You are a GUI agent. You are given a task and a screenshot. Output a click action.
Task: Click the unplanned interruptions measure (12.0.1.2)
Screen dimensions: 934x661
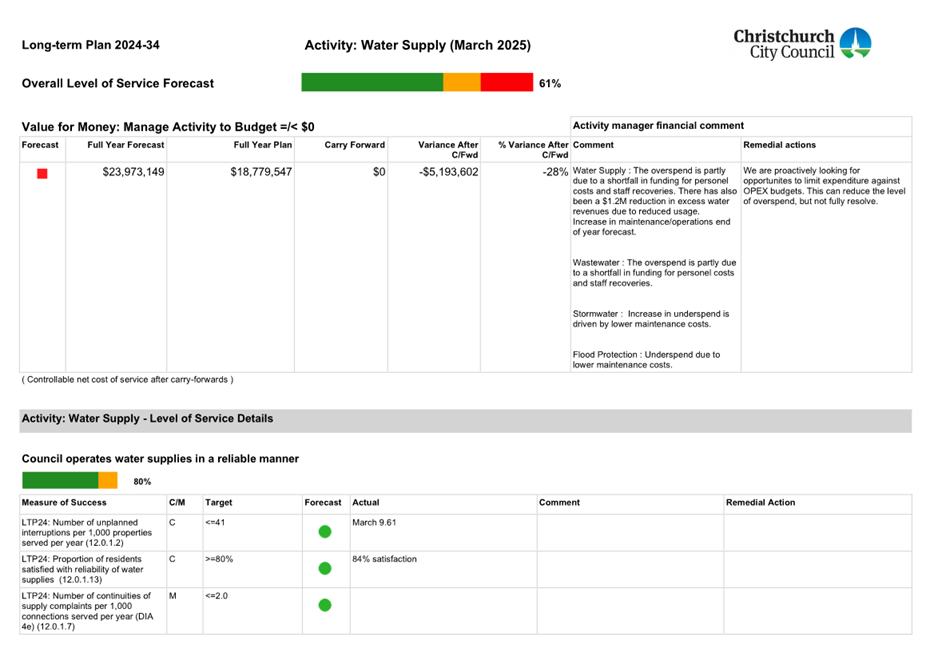(87, 533)
